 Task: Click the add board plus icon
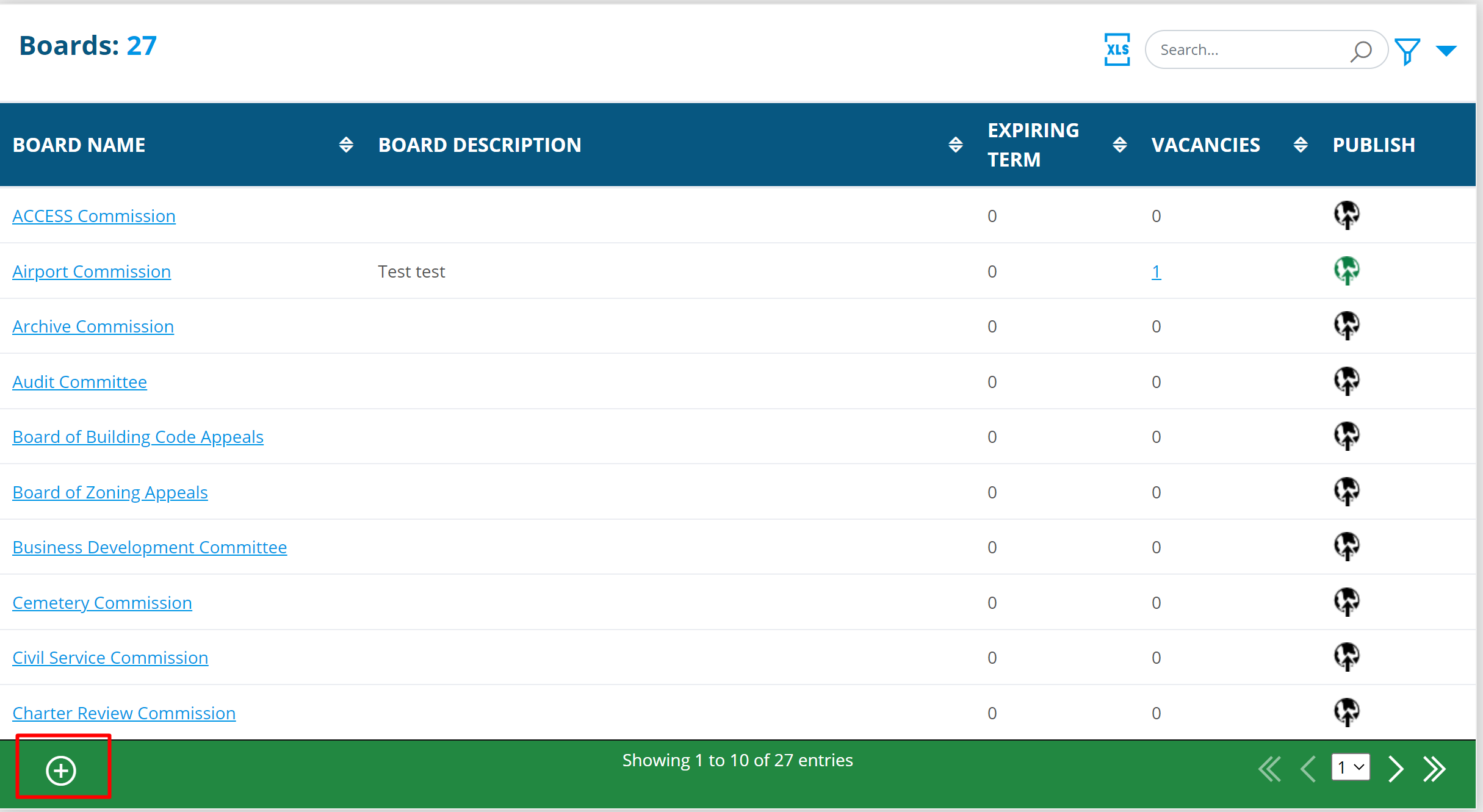pos(61,770)
